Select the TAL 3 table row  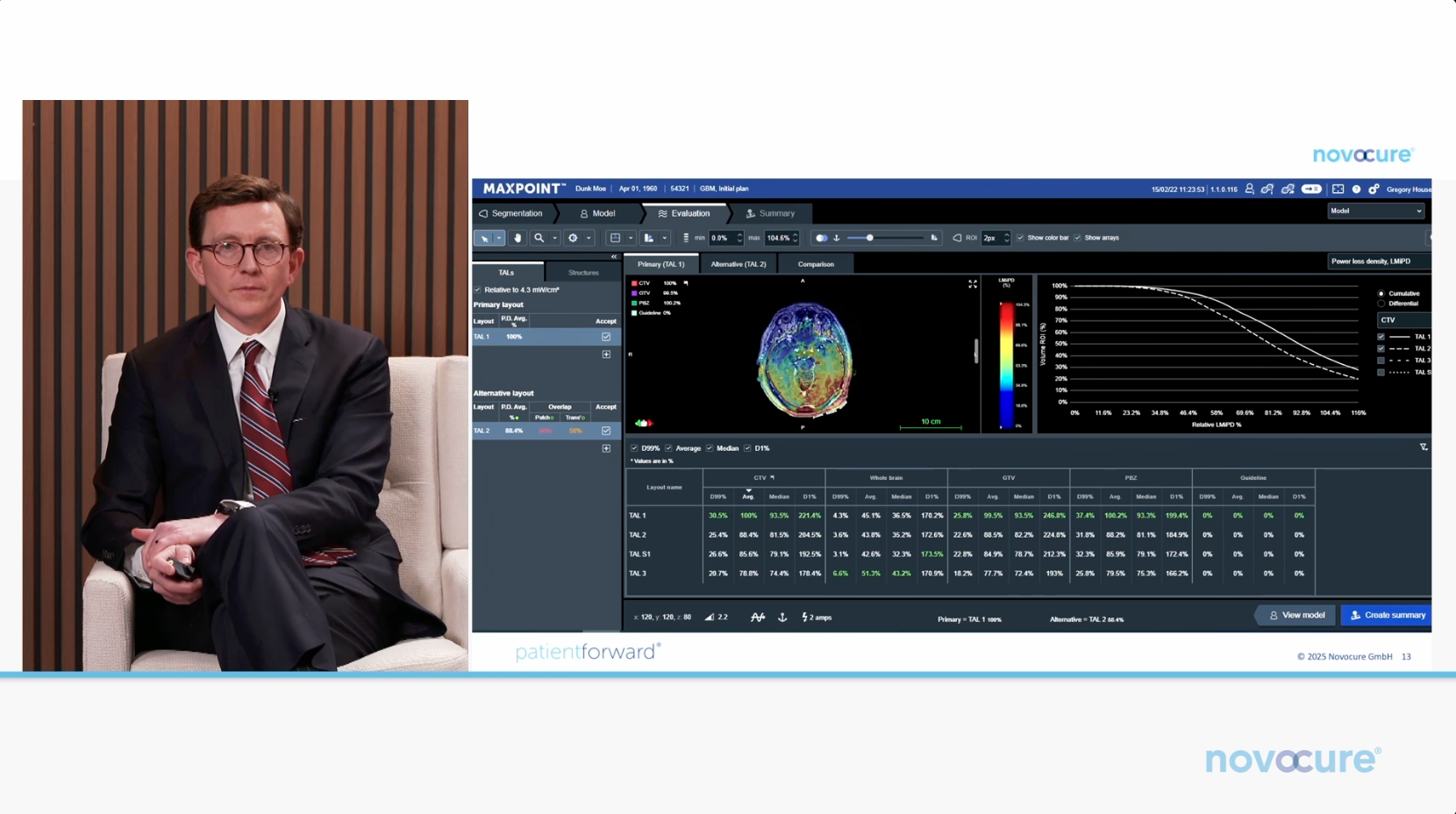[970, 574]
